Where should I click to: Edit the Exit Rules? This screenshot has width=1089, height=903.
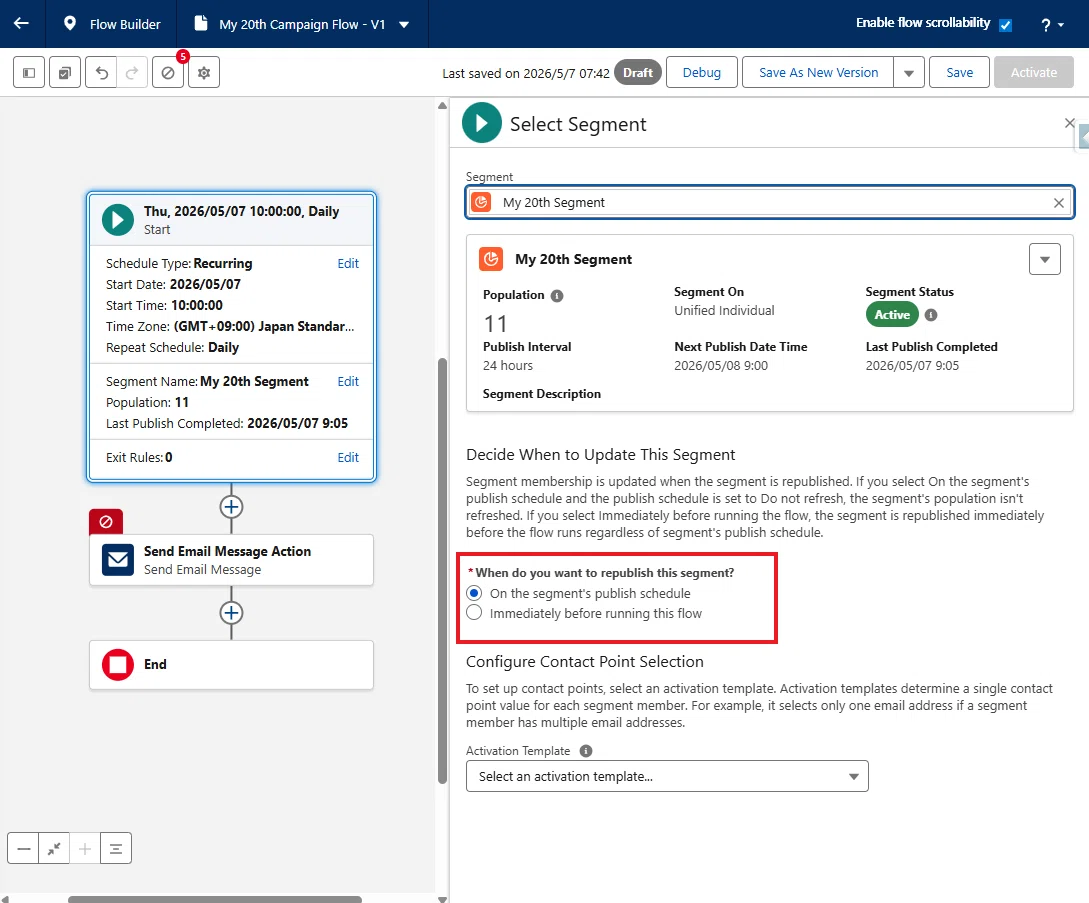pyautogui.click(x=348, y=457)
